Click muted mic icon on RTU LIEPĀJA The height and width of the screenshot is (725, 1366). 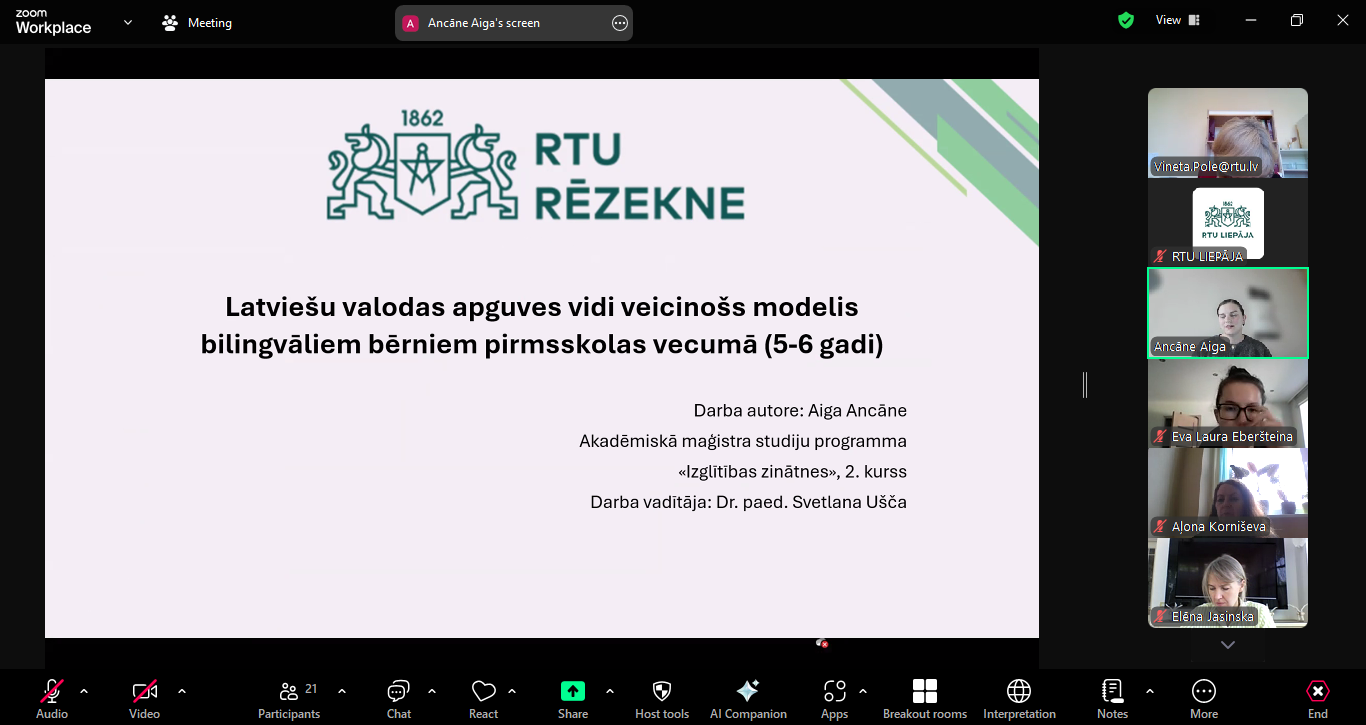(1161, 257)
